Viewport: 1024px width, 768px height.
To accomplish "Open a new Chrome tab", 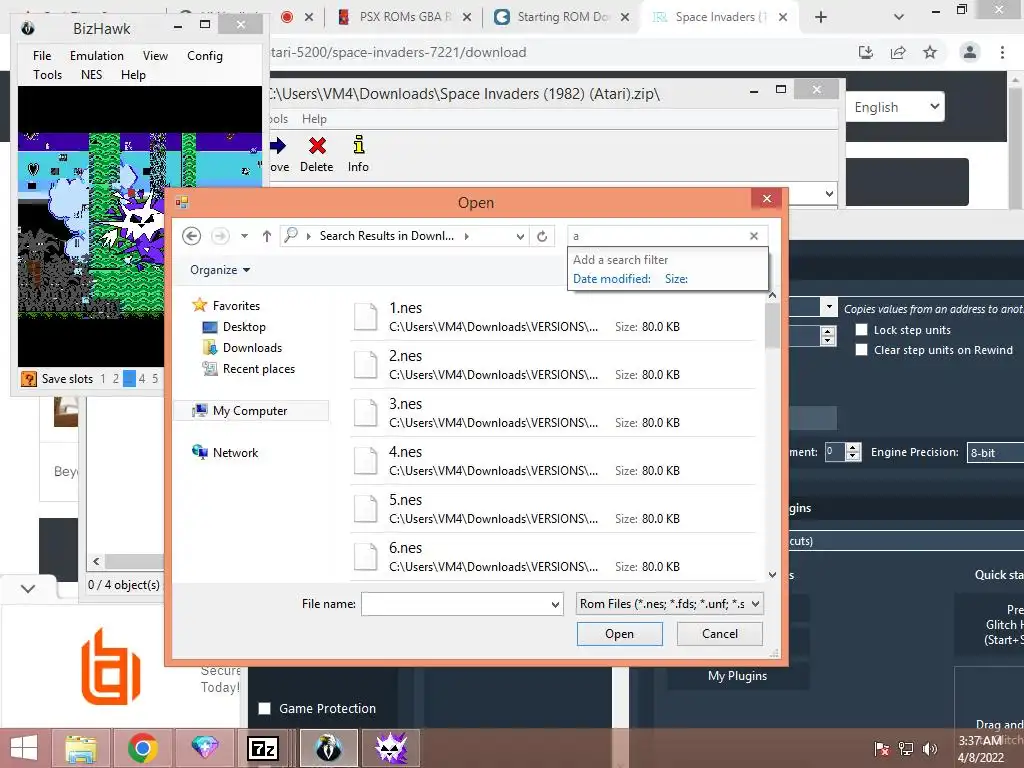I will 821,17.
